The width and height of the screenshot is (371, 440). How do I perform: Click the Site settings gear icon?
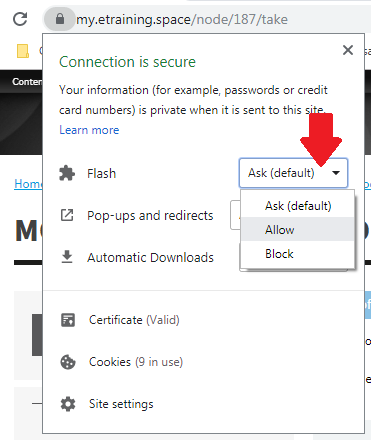coord(68,404)
